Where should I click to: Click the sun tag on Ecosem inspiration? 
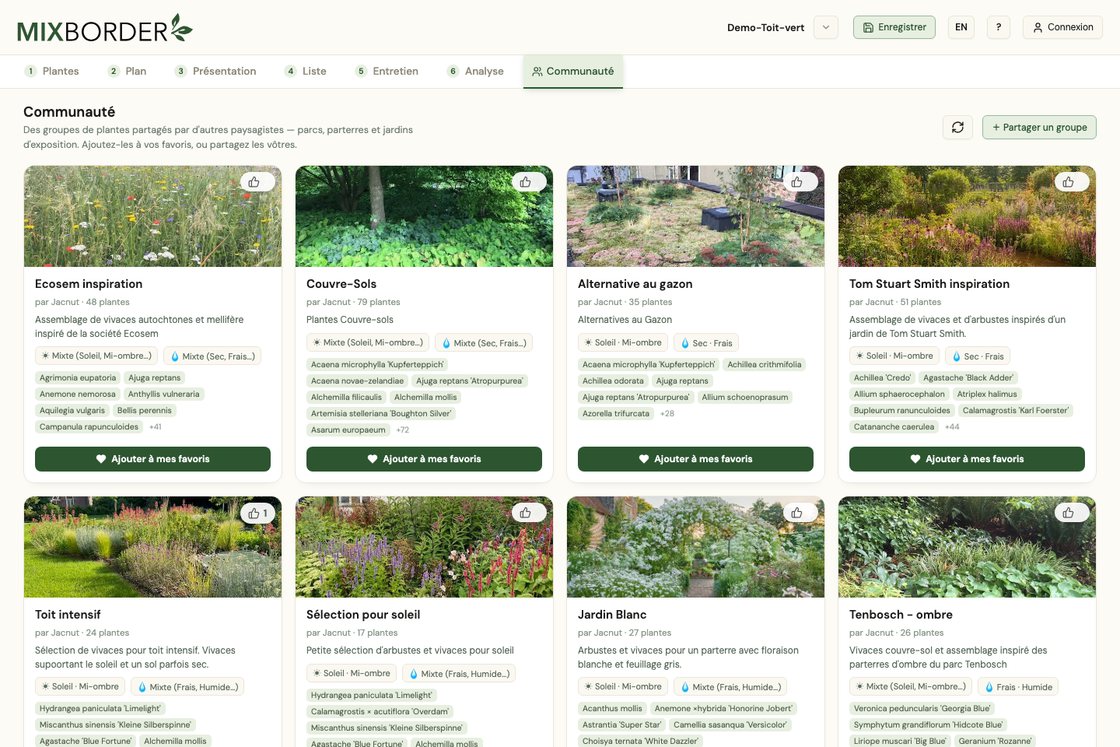pyautogui.click(x=96, y=356)
